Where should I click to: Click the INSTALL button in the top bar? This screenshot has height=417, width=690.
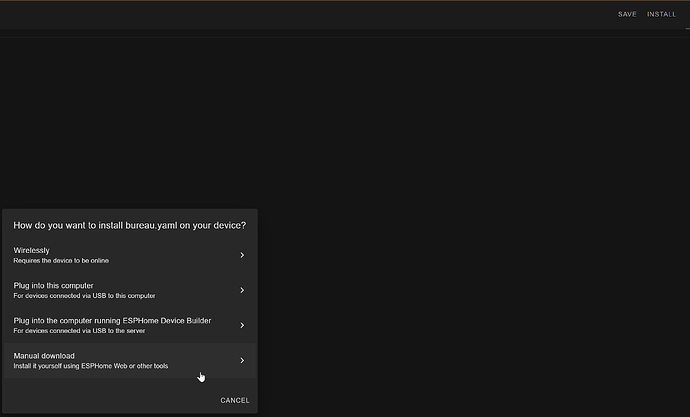point(661,15)
